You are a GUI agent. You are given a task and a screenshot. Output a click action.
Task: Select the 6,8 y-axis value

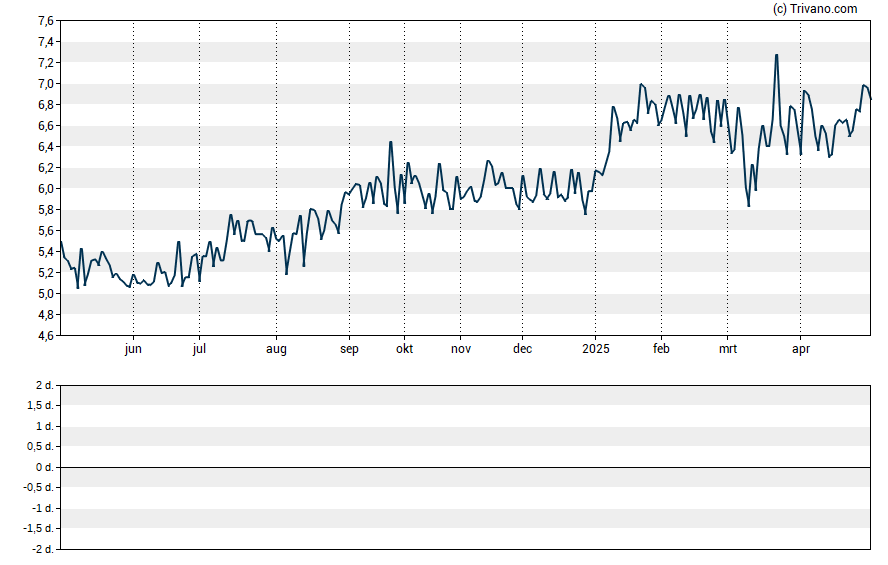[x=45, y=105]
